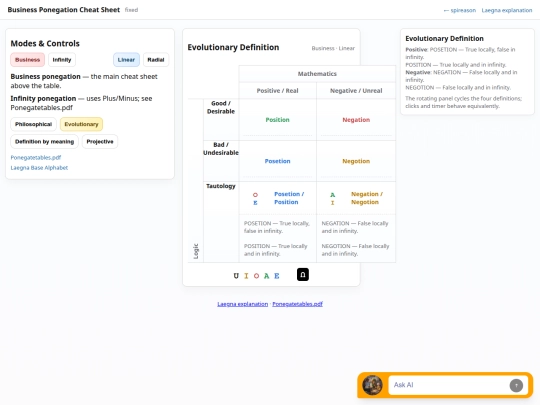Image resolution: width=540 pixels, height=405 pixels.
Task: Switch to Radial layout
Action: [156, 60]
